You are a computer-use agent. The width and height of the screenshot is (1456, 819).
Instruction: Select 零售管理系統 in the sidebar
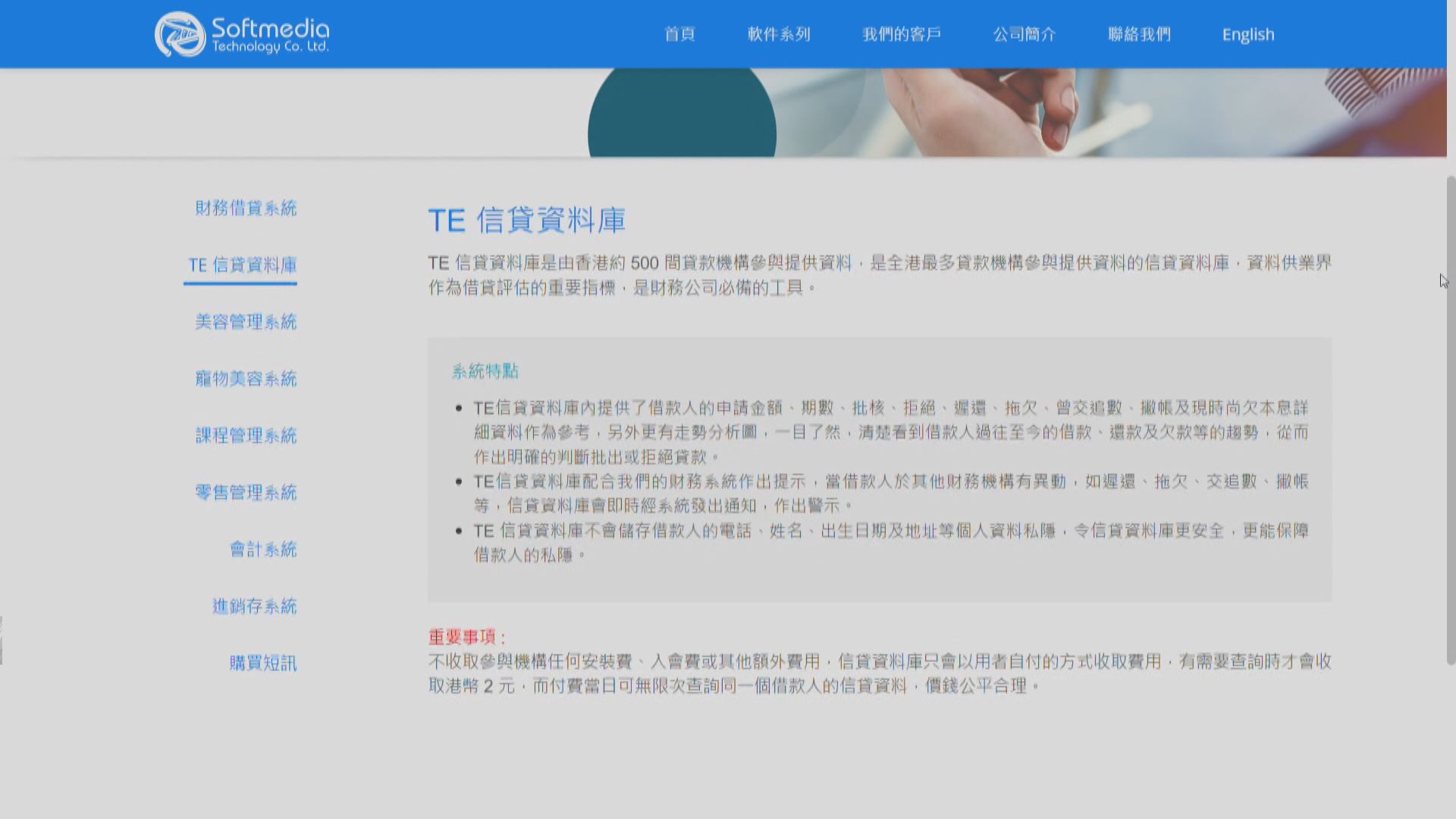pos(246,492)
